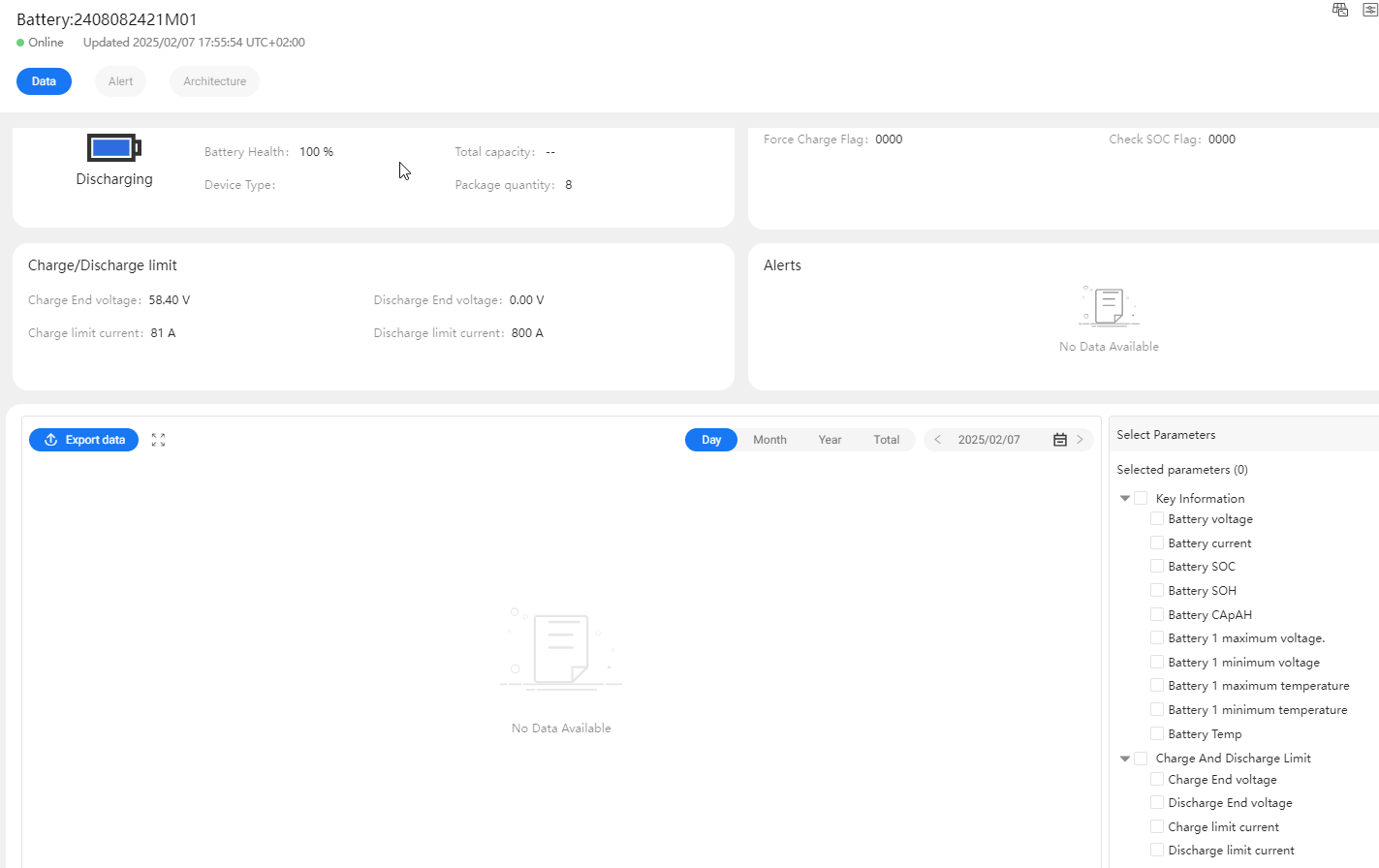The height and width of the screenshot is (868, 1379).
Task: Click the battery status graphic showing Discharging
Action: pos(113,146)
